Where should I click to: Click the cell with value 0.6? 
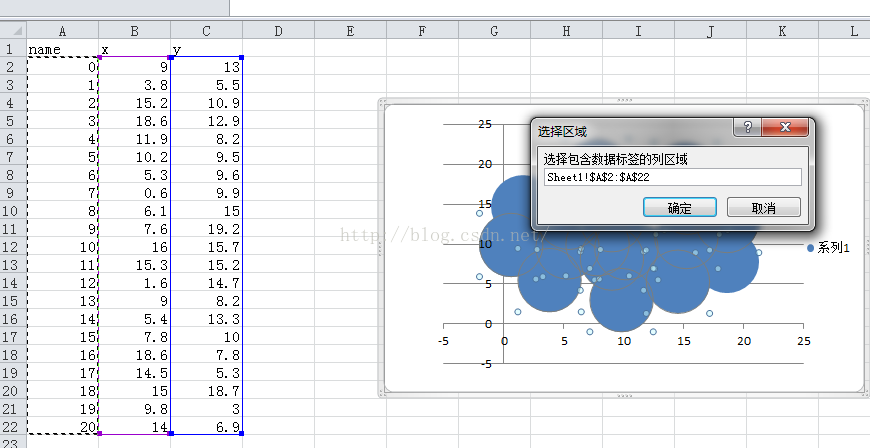pos(134,193)
